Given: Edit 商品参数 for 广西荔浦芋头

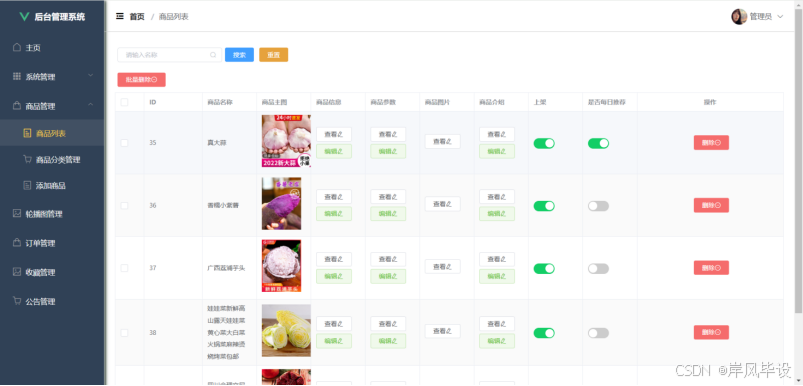Looking at the screenshot, I should [388, 276].
